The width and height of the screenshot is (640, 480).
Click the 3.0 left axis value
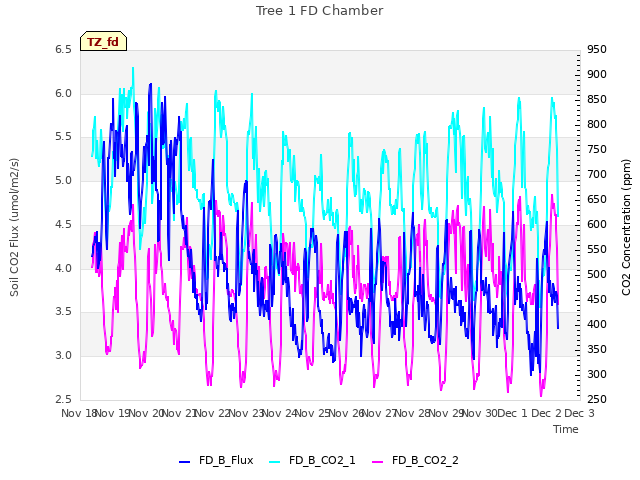tap(63, 356)
